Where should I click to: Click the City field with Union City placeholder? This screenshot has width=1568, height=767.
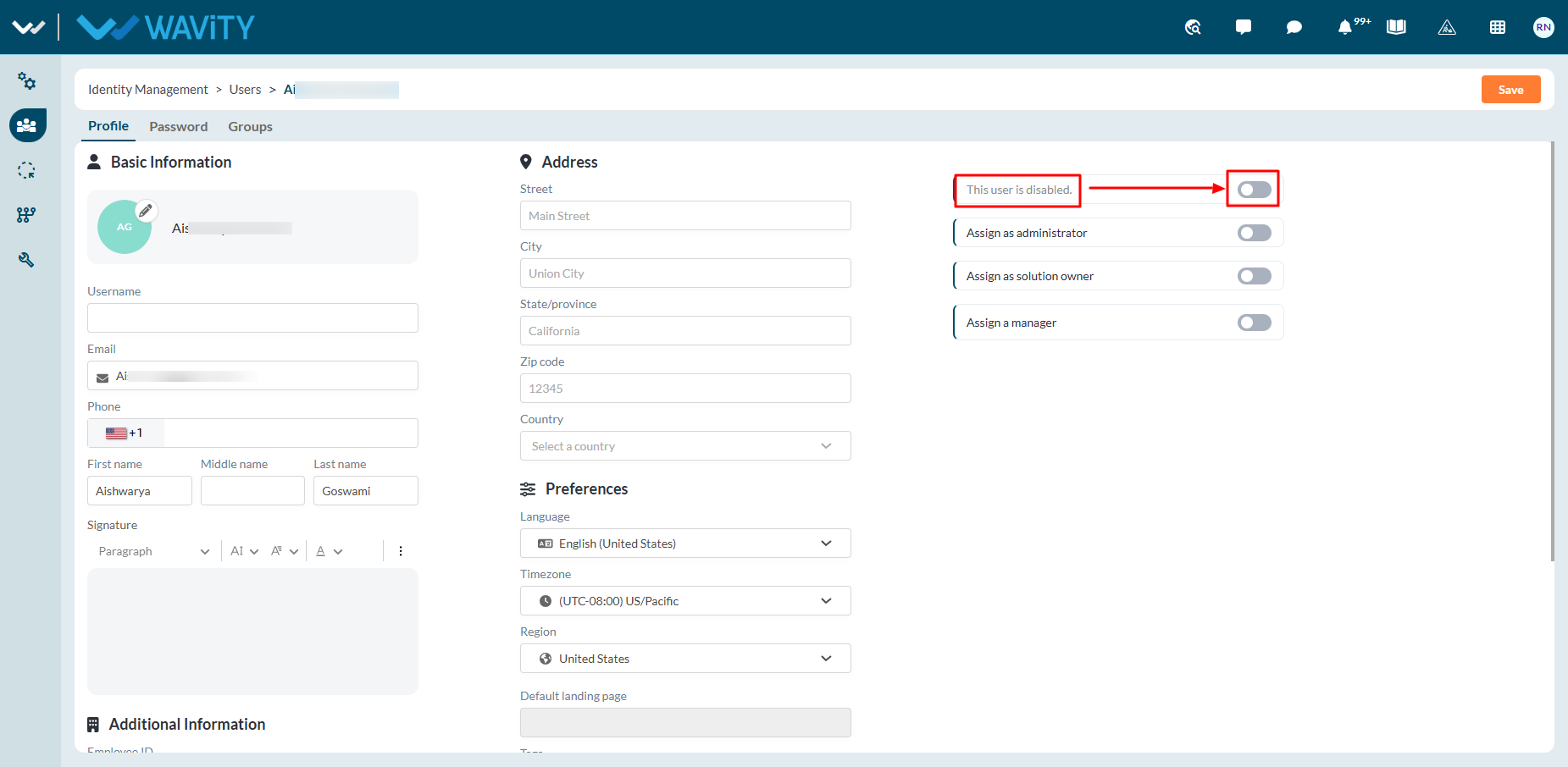[685, 273]
